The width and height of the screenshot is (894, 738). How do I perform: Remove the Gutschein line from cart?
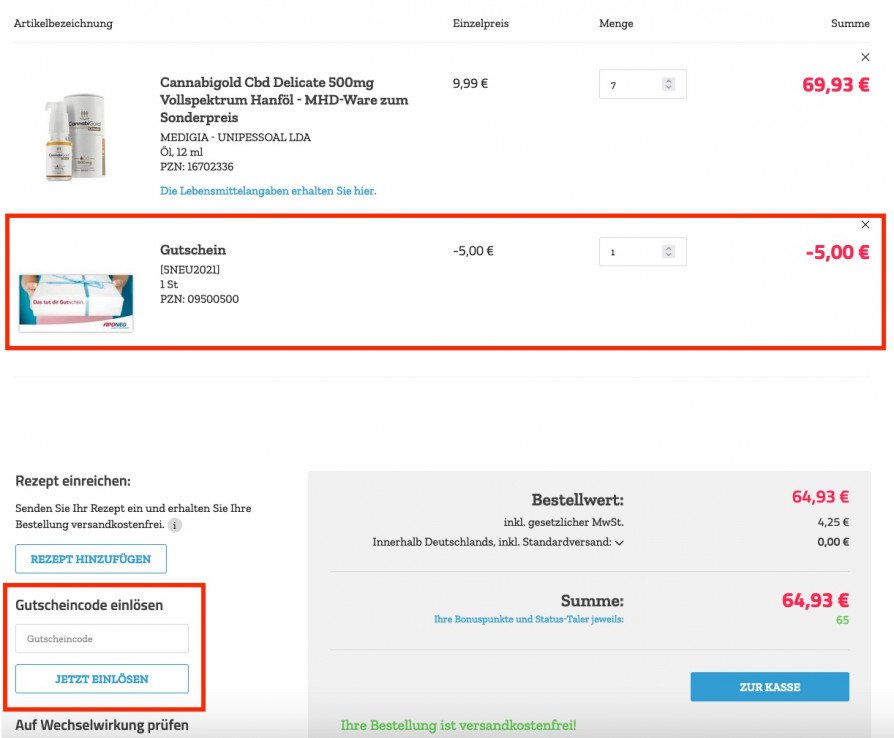[865, 225]
